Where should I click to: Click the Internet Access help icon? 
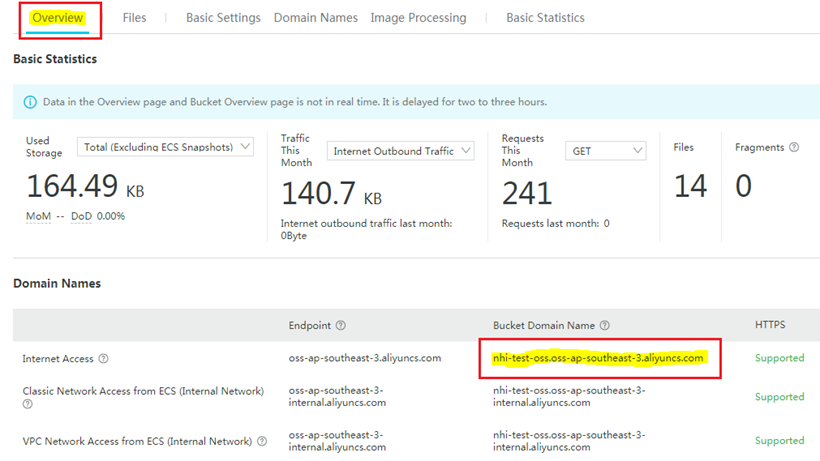(104, 358)
